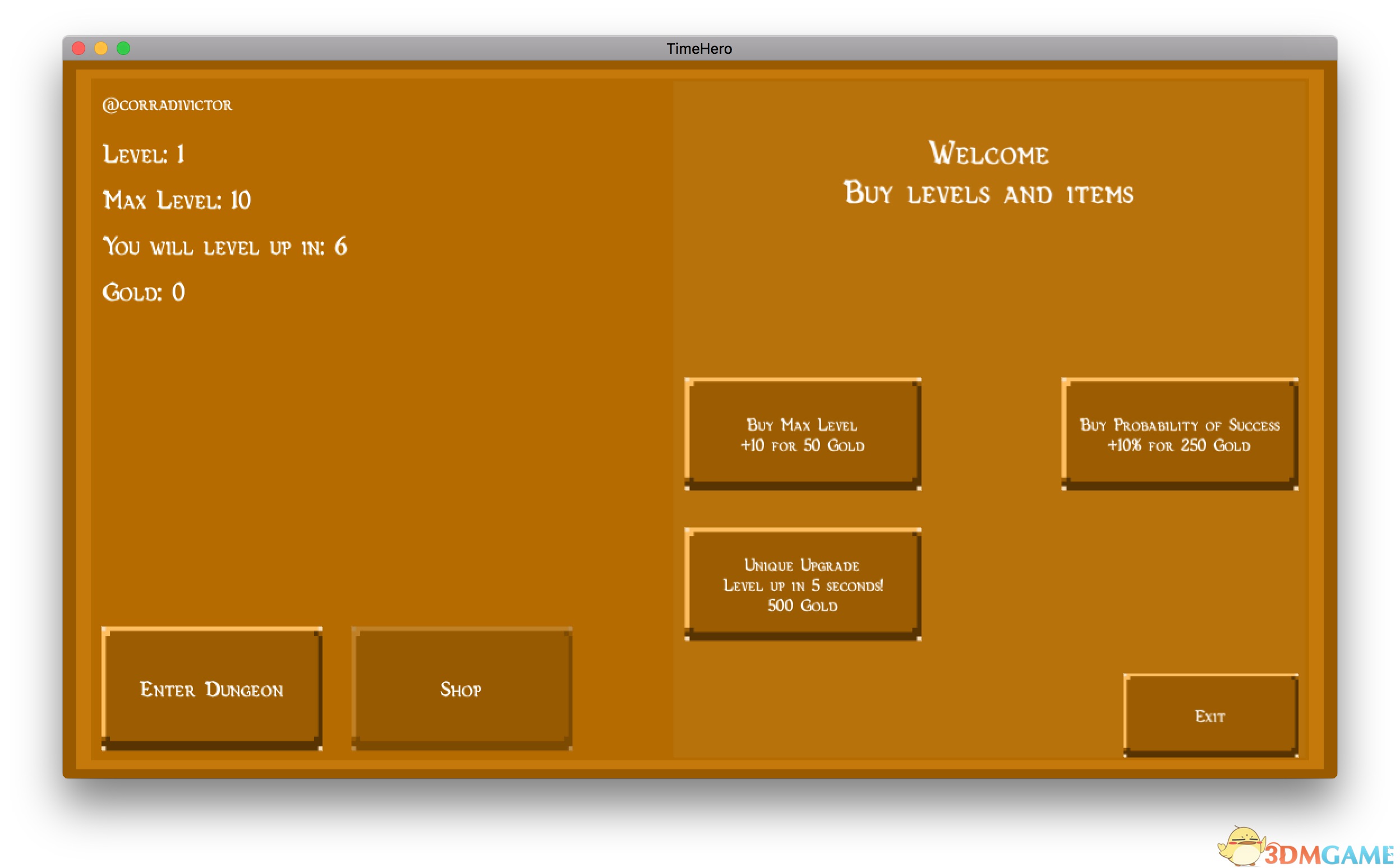
Task: Click the 3DMGAME watermark text
Action: (x=1329, y=854)
